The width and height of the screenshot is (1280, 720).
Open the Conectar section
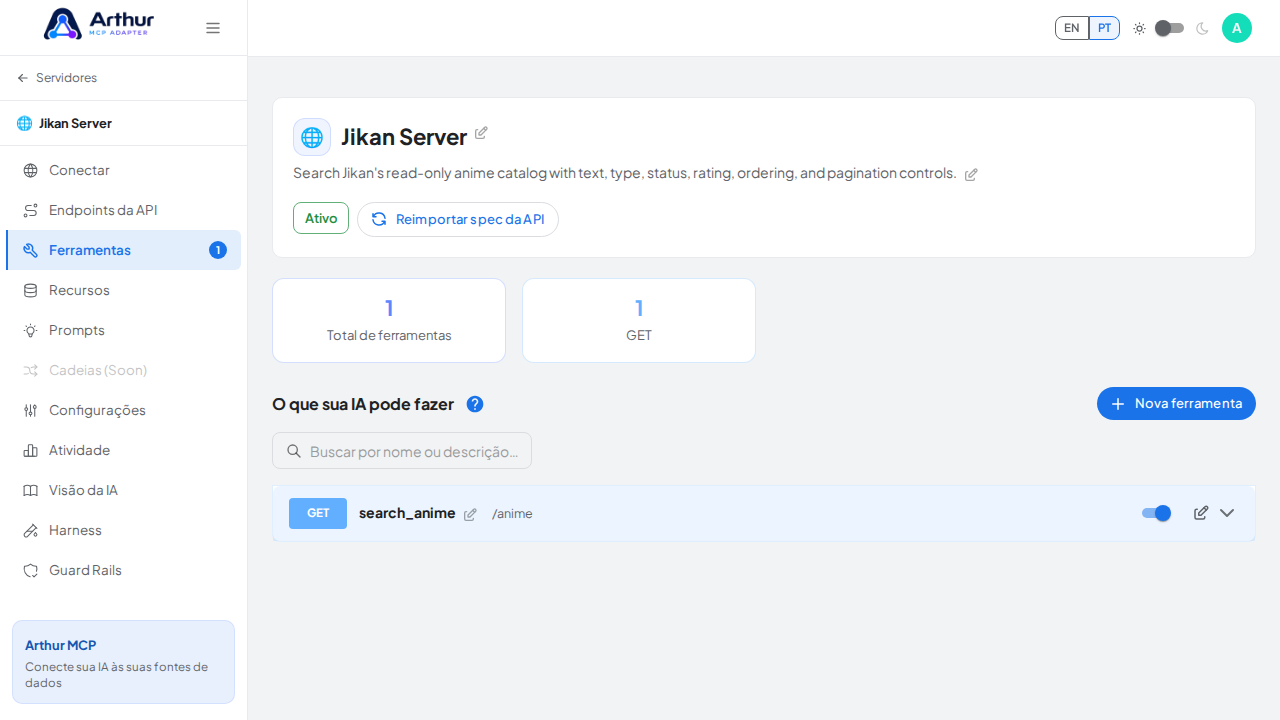tap(123, 170)
